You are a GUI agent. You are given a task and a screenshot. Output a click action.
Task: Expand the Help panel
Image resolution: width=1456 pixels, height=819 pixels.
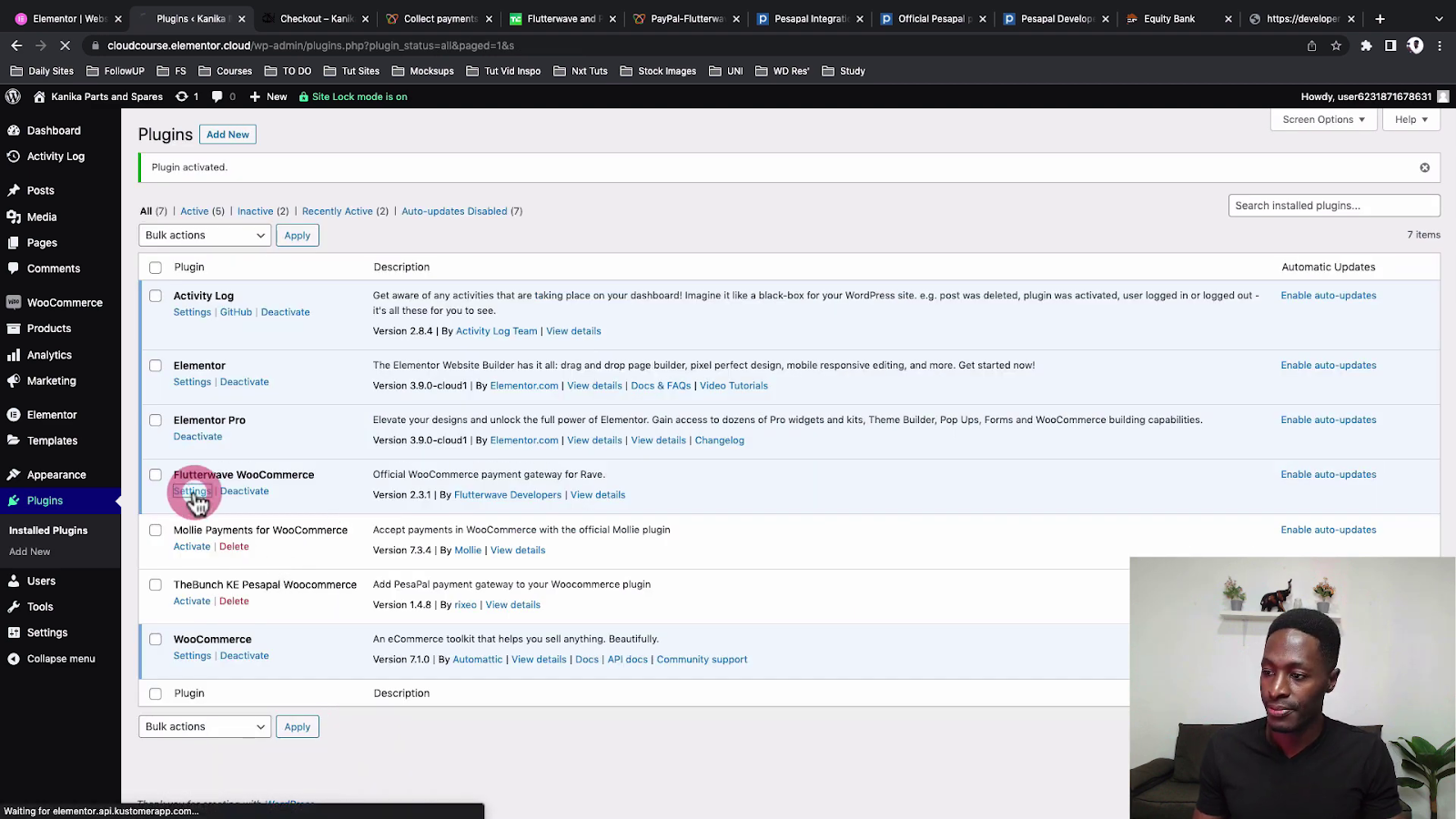click(x=1411, y=119)
